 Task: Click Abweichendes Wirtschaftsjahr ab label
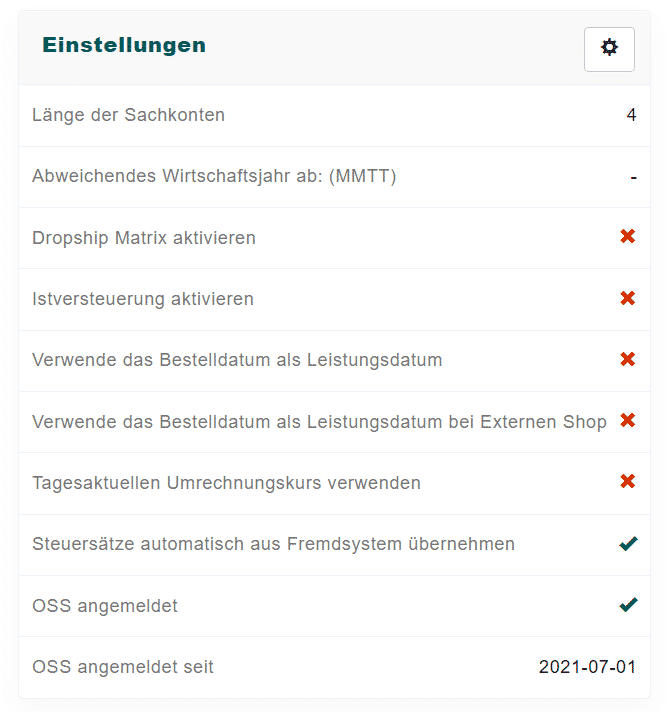click(x=214, y=176)
